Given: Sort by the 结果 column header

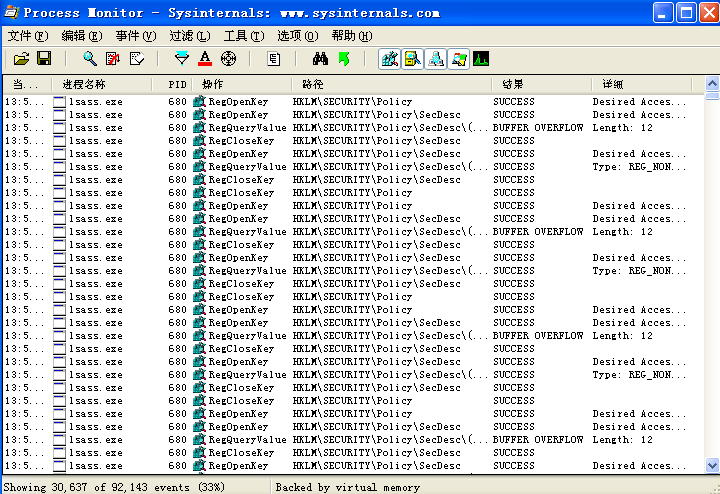Looking at the screenshot, I should pyautogui.click(x=542, y=84).
